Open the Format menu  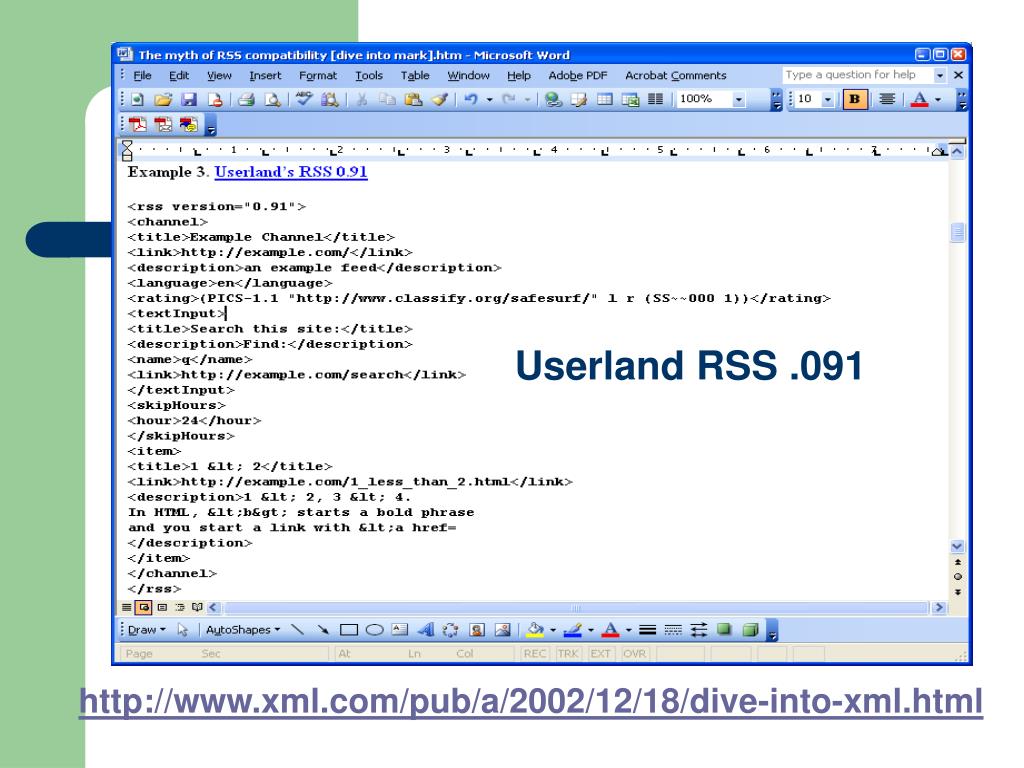pyautogui.click(x=318, y=75)
